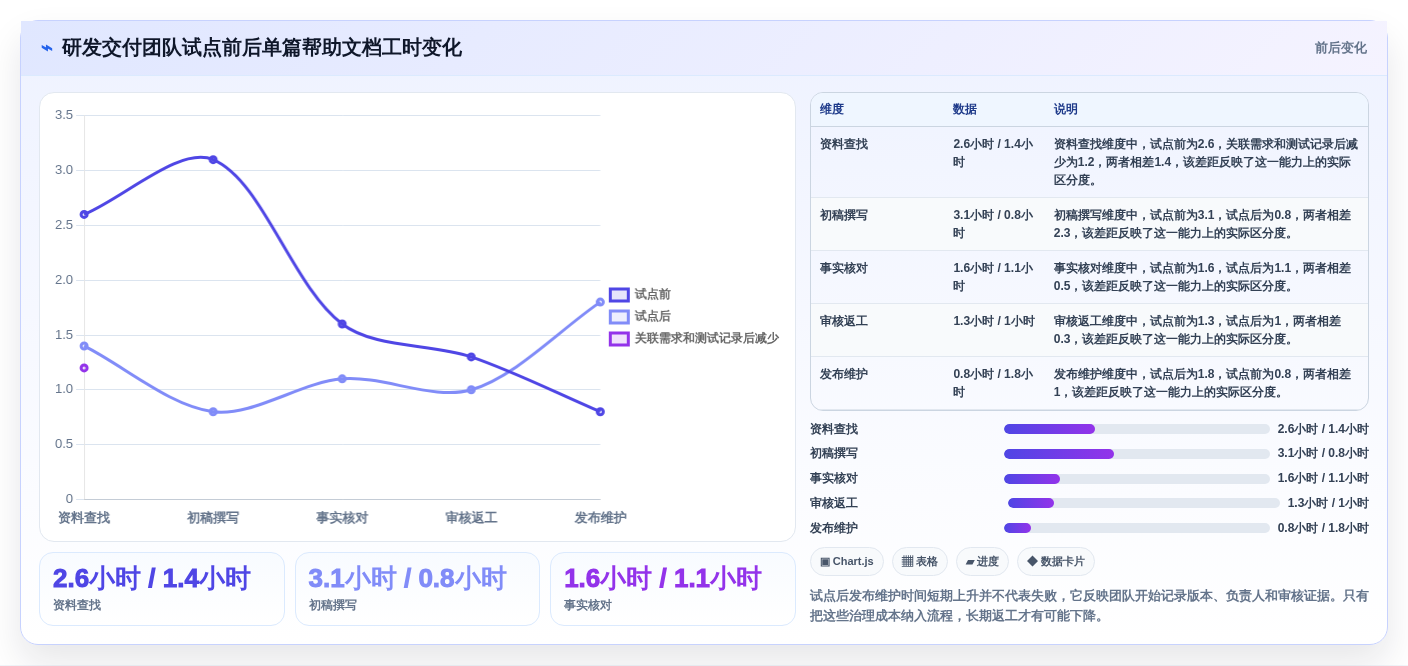Screen dimensions: 1408x666
Task: Click the 发布维护 progress bar
Action: point(1137,528)
